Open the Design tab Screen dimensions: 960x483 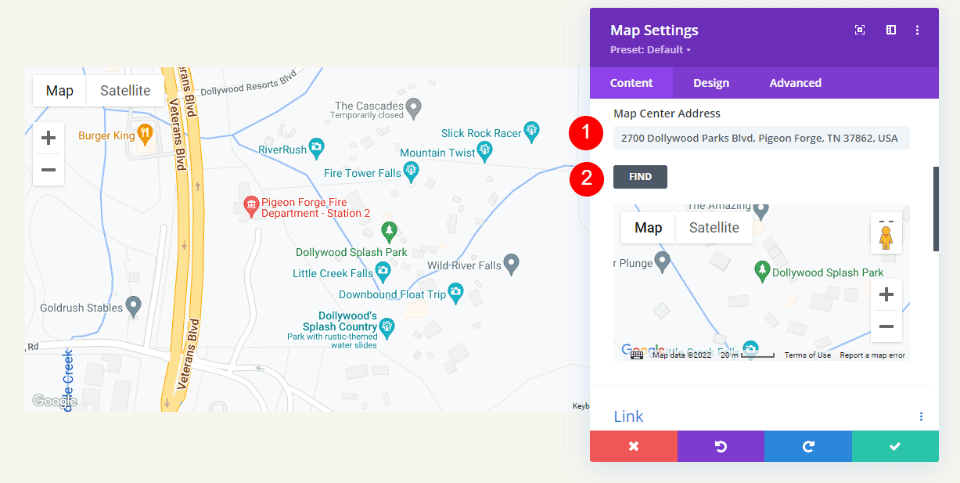tap(711, 83)
